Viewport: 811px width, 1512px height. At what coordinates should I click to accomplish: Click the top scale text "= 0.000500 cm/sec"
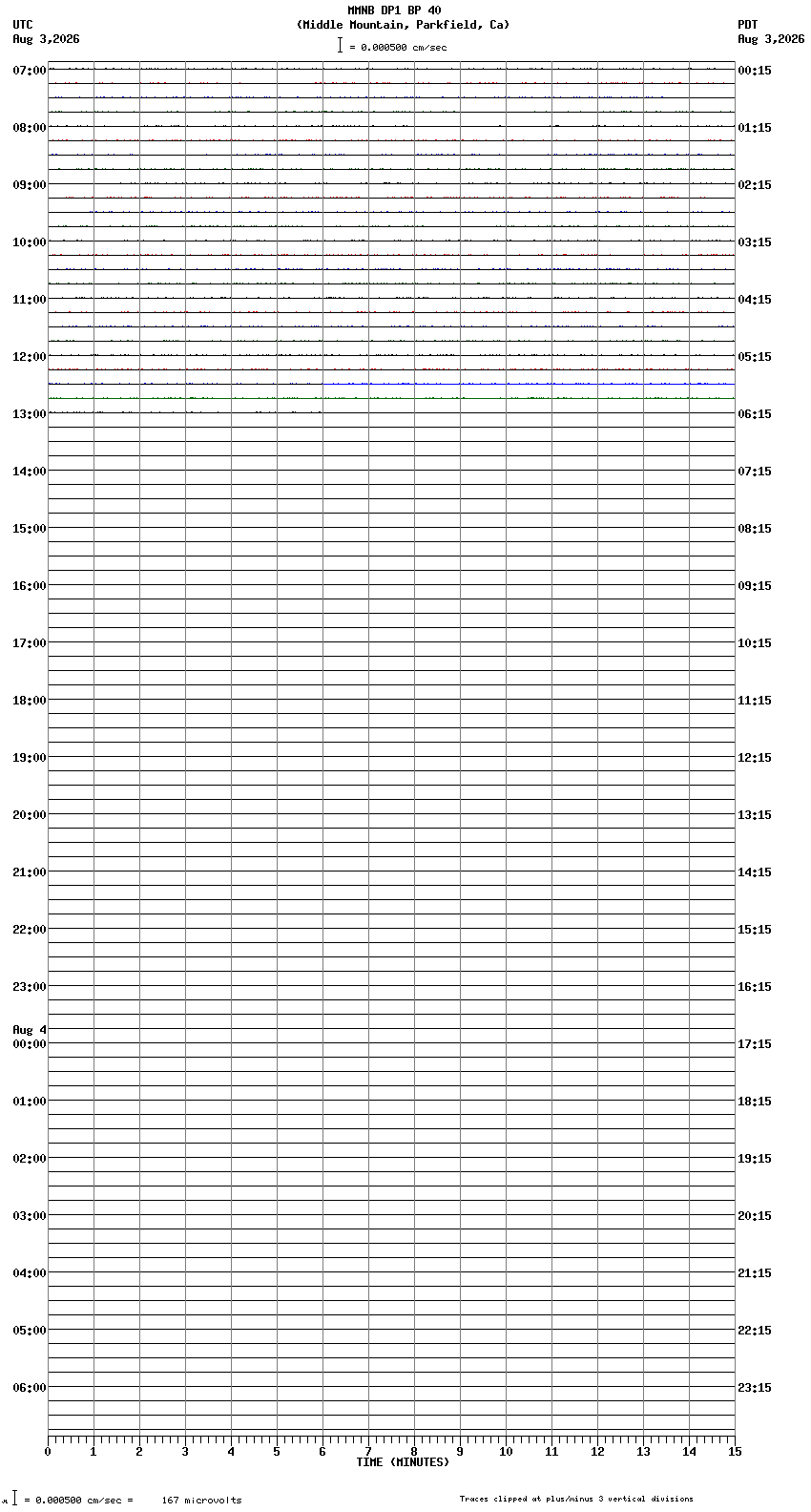point(398,47)
